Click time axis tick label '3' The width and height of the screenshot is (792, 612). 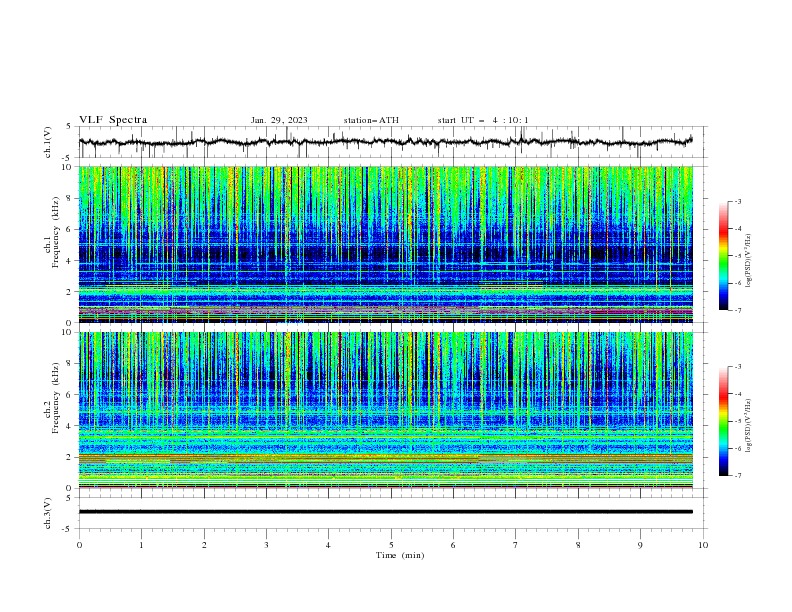tap(266, 545)
